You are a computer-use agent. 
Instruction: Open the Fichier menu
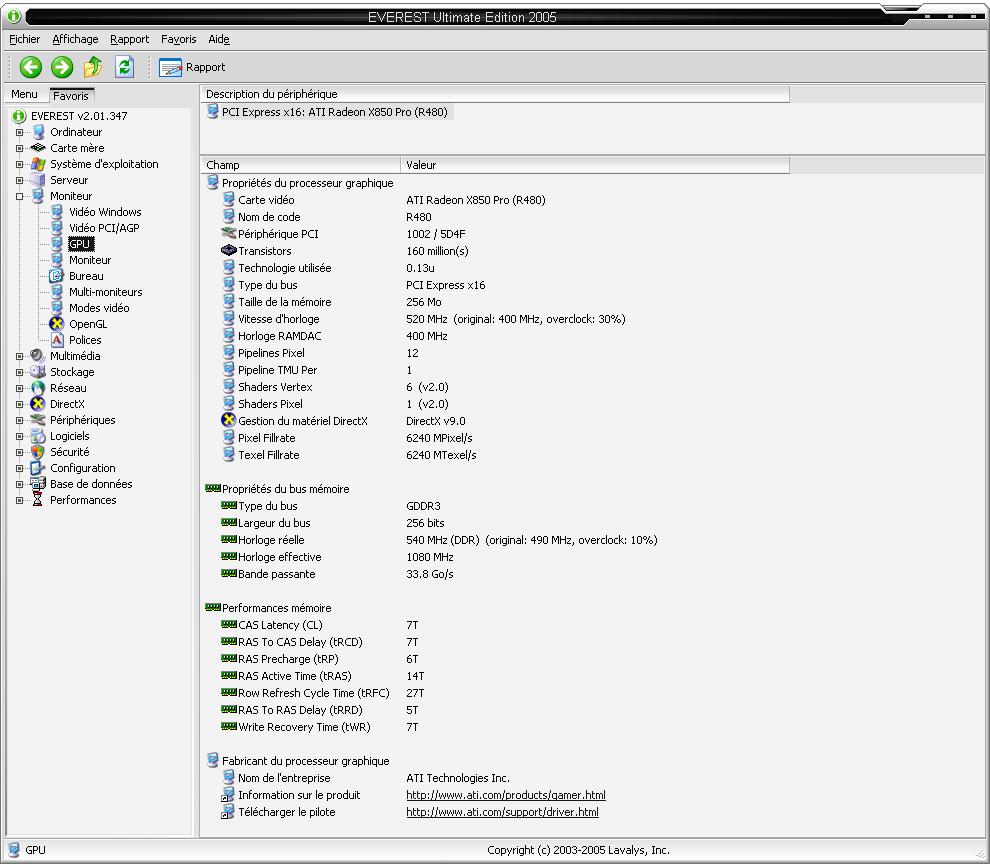25,39
